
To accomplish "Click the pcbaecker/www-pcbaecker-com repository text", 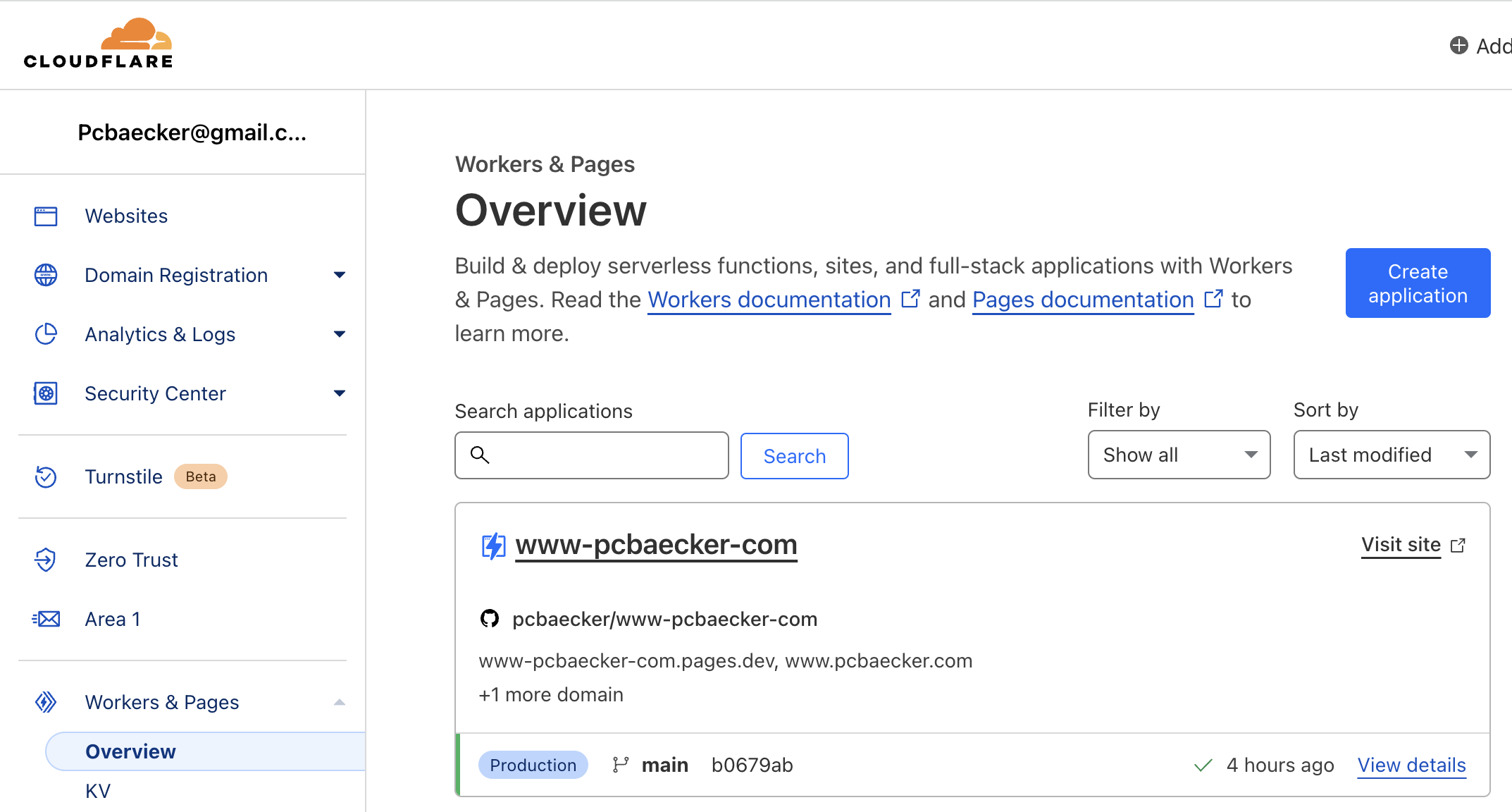I will [664, 619].
